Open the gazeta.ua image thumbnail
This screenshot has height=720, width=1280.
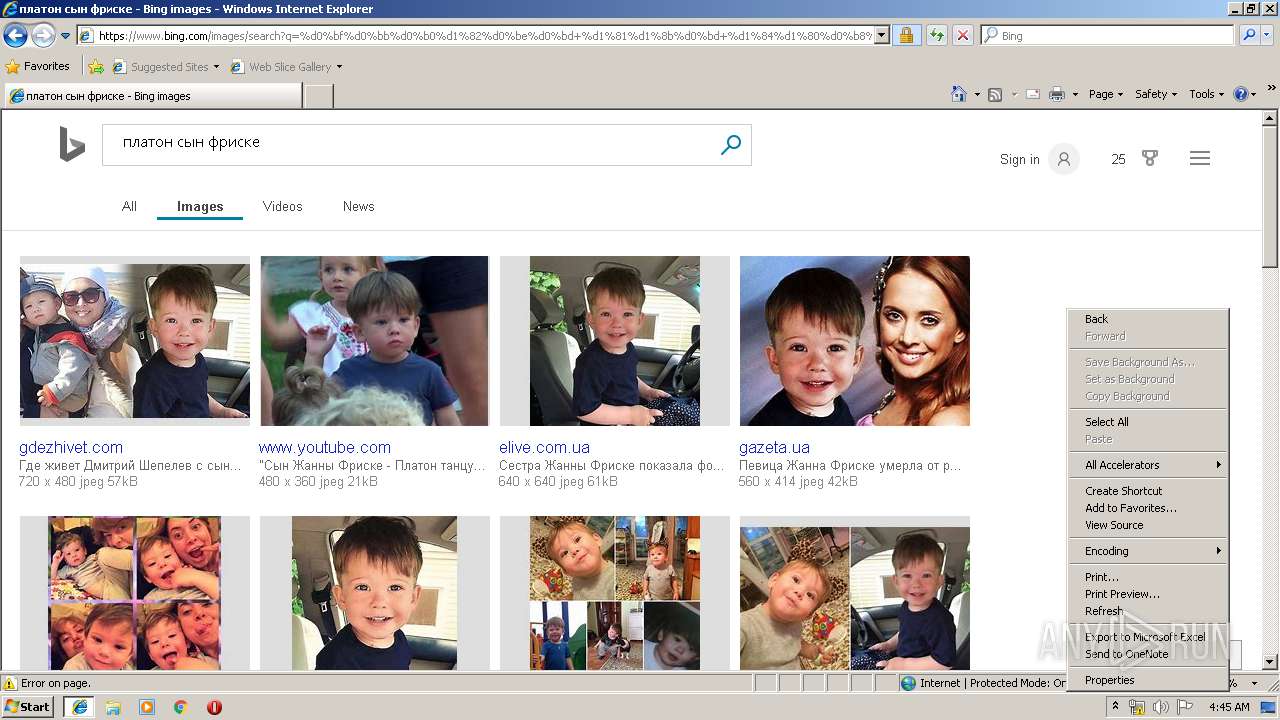click(855, 341)
